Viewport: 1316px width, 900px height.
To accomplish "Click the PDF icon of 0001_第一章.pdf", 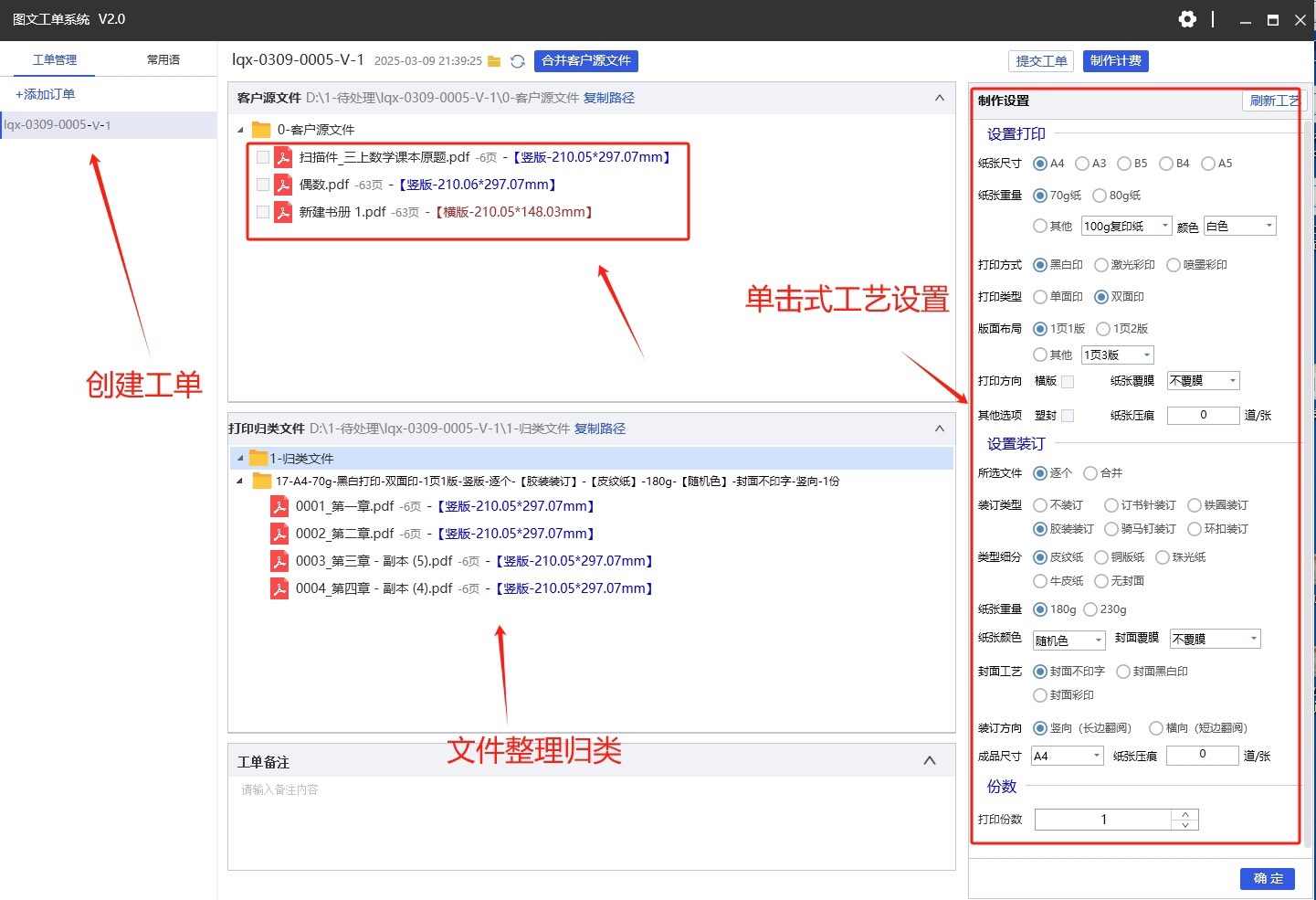I will click(x=279, y=506).
